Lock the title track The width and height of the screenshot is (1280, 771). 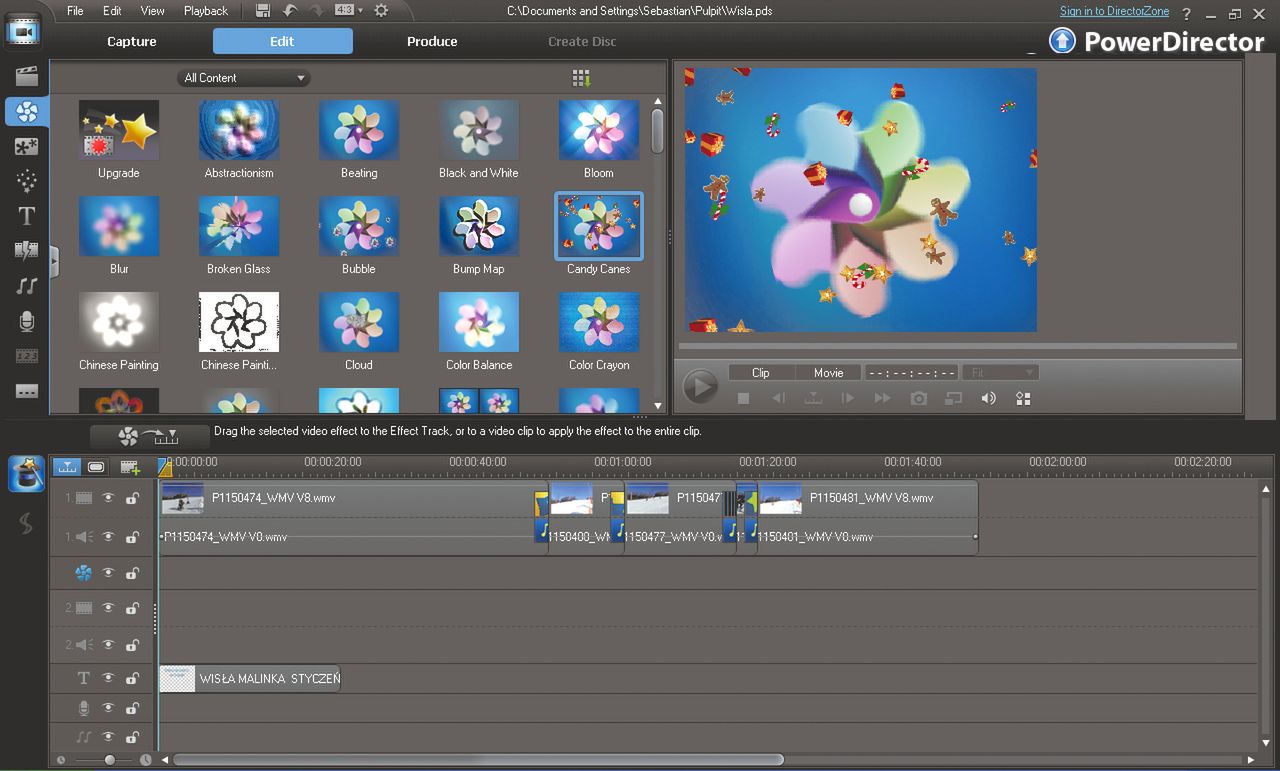click(x=132, y=678)
